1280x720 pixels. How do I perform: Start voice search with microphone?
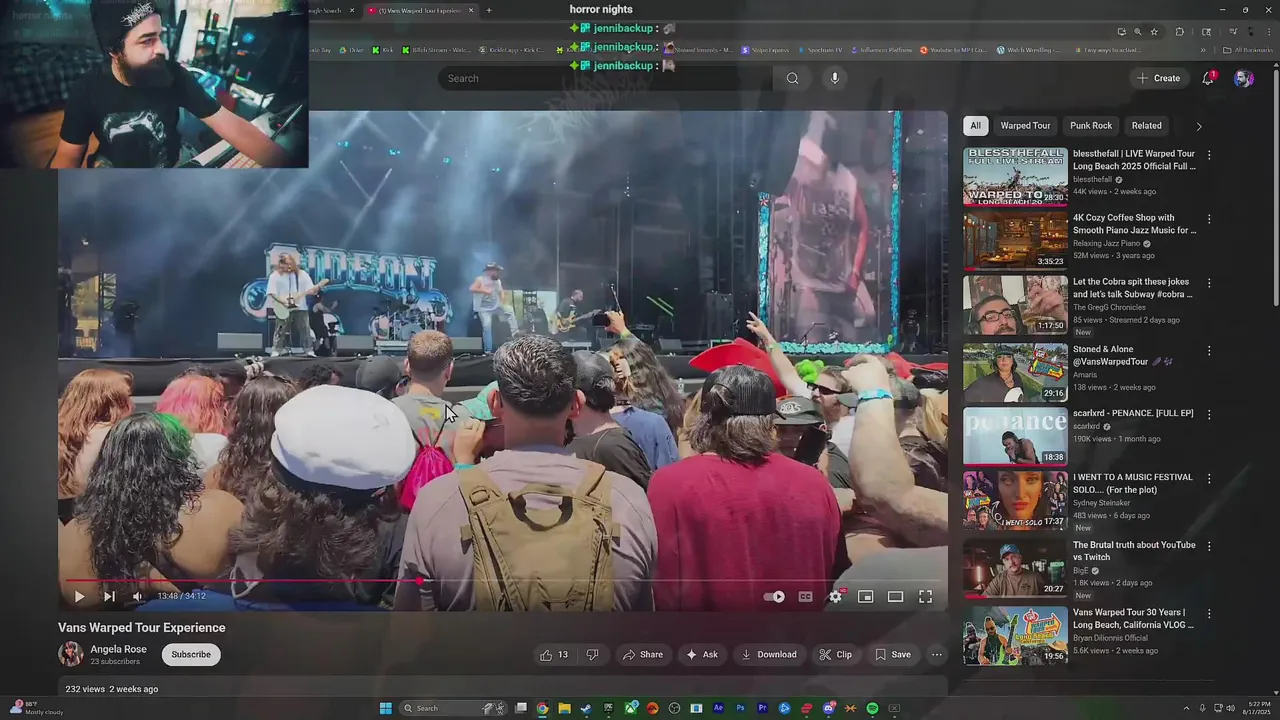(x=835, y=78)
